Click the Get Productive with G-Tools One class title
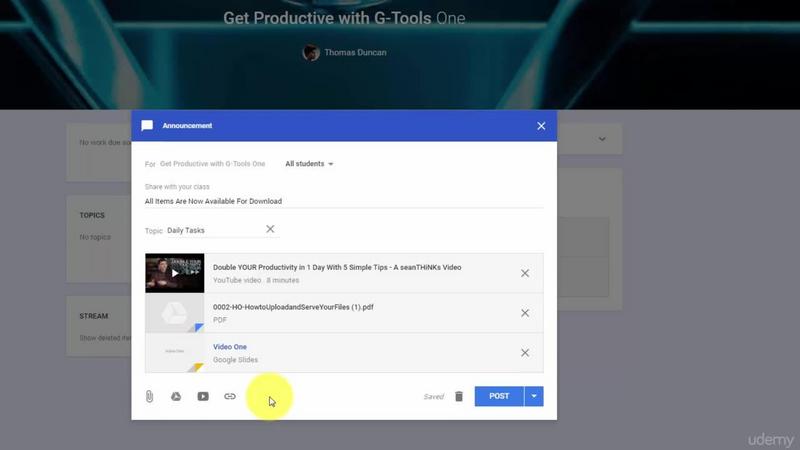This screenshot has width=800, height=450. click(344, 18)
